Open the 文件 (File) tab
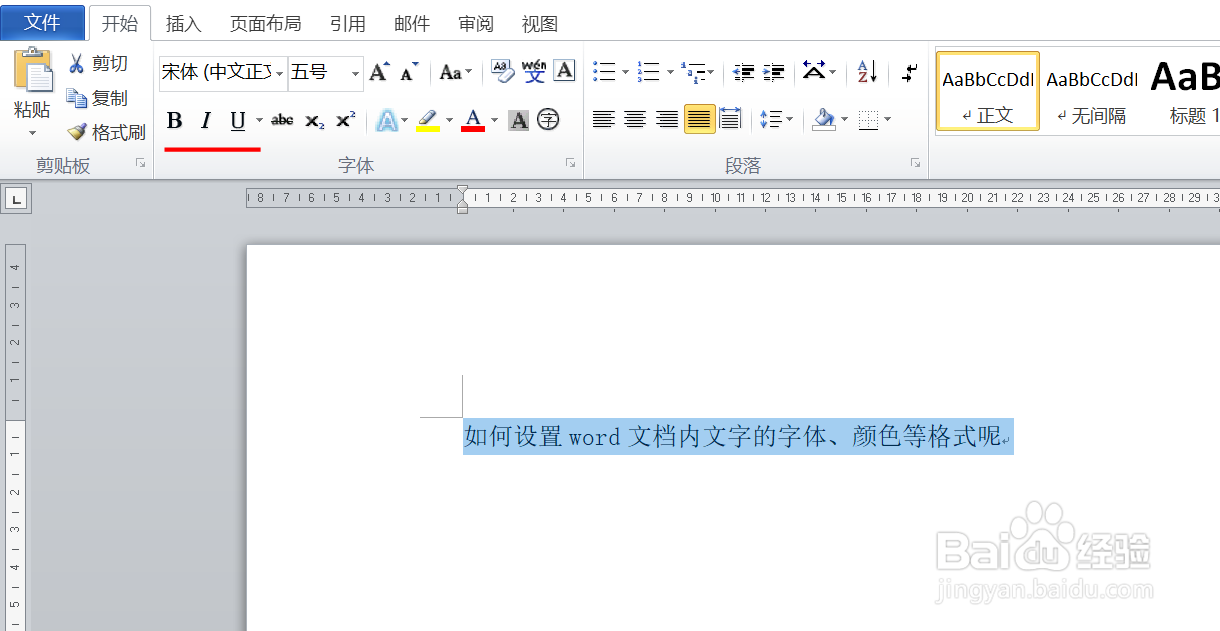1220x631 pixels. pos(42,22)
